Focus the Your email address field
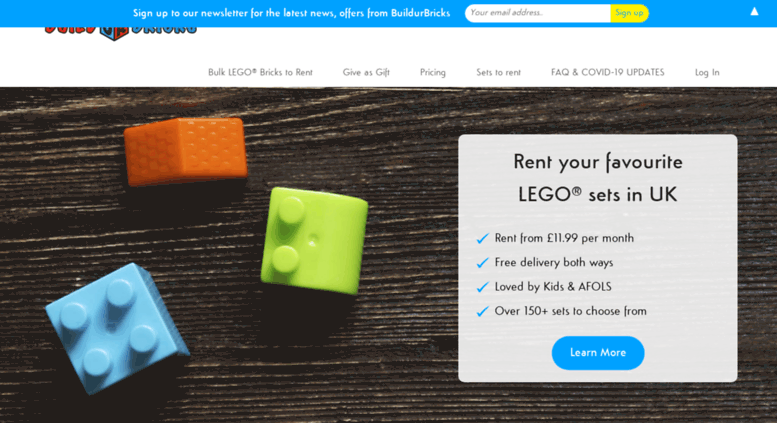 pyautogui.click(x=538, y=13)
